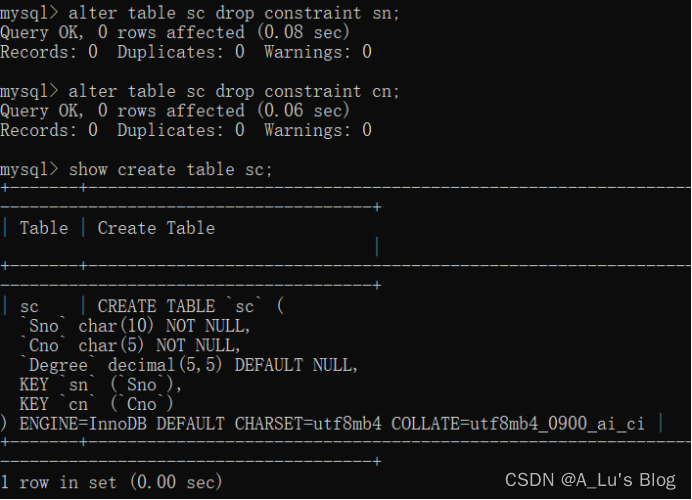The image size is (692, 500).
Task: Click the 'alter table sc drop constraint cn;' command
Action: point(233,91)
